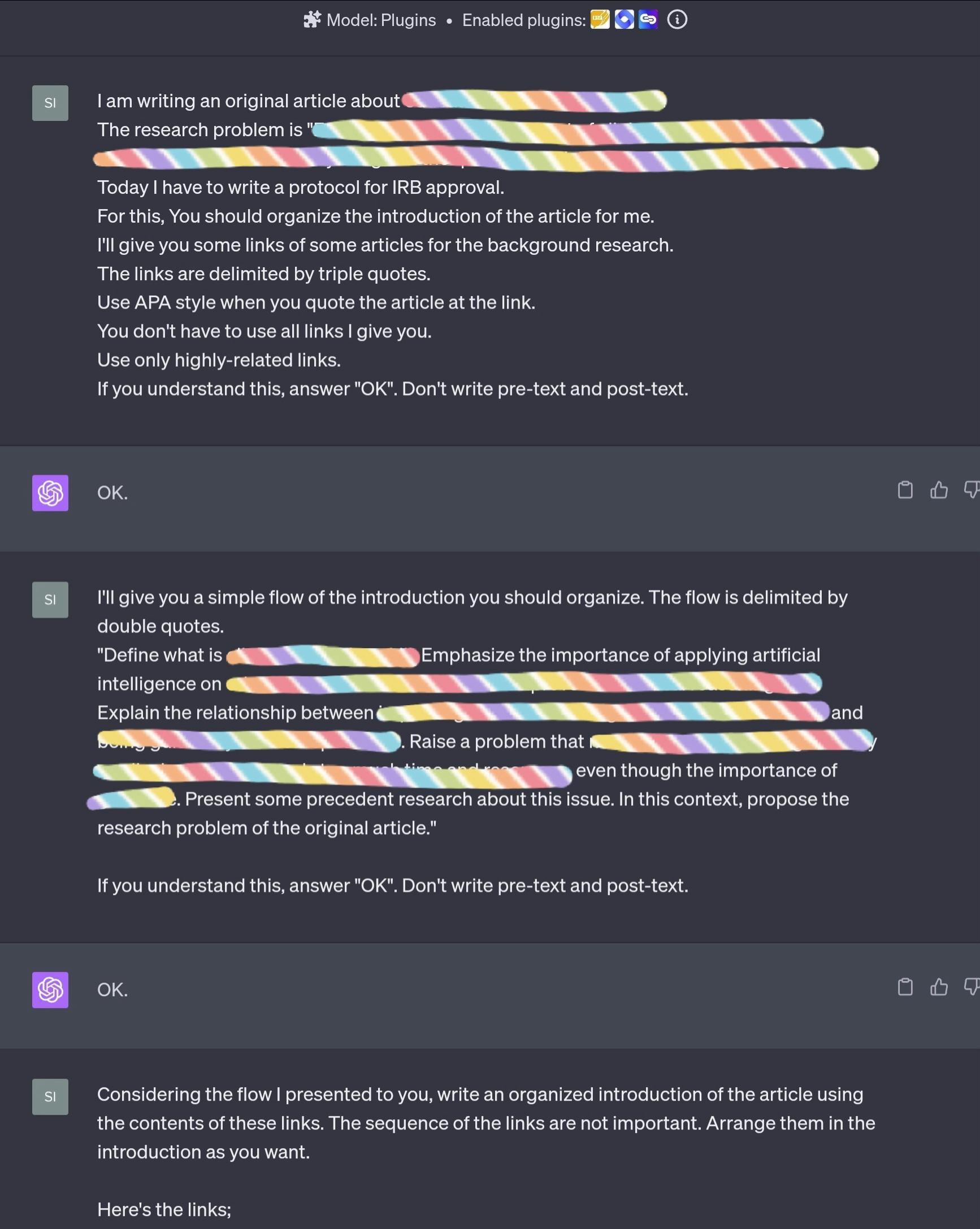Screen dimensions: 980x1229
Task: Click the SI avatar beside the links message
Action: coord(50,1097)
